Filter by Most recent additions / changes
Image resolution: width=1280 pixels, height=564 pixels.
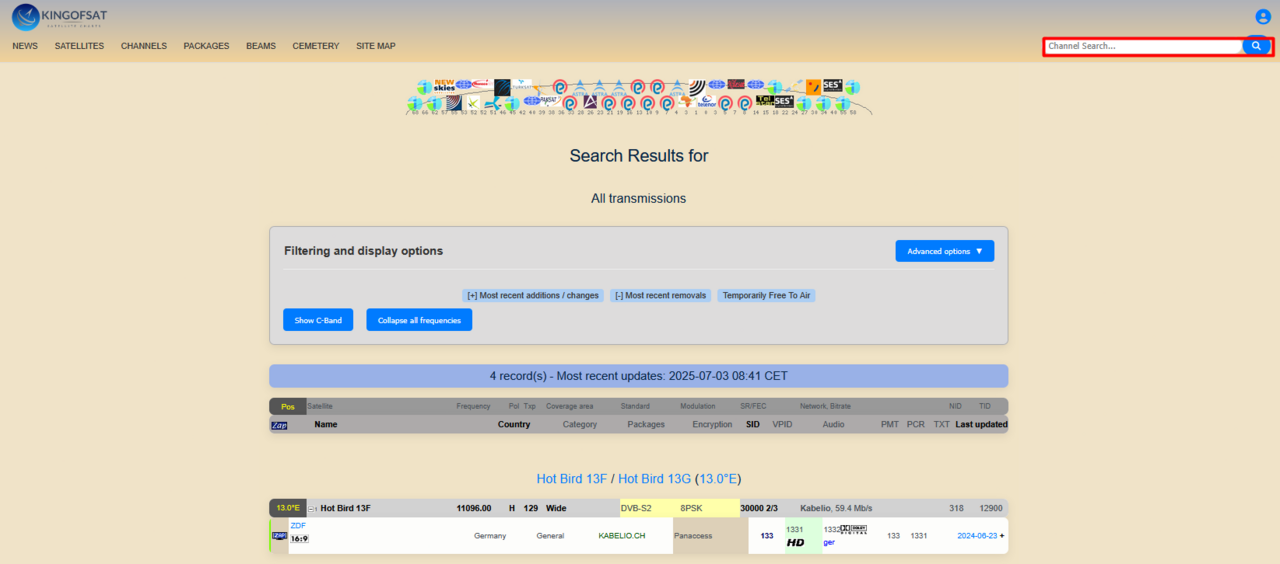[x=533, y=295]
